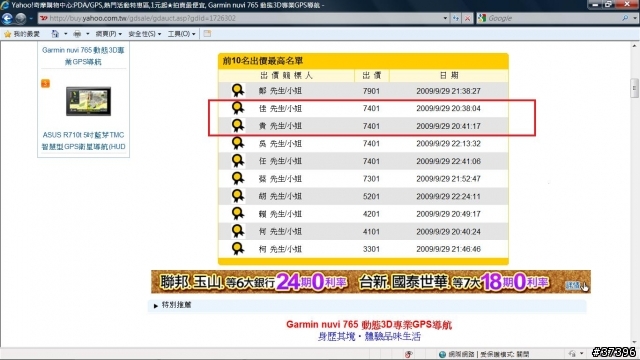Open the 網頁(P) menu
The image size is (640, 360).
[109, 34]
